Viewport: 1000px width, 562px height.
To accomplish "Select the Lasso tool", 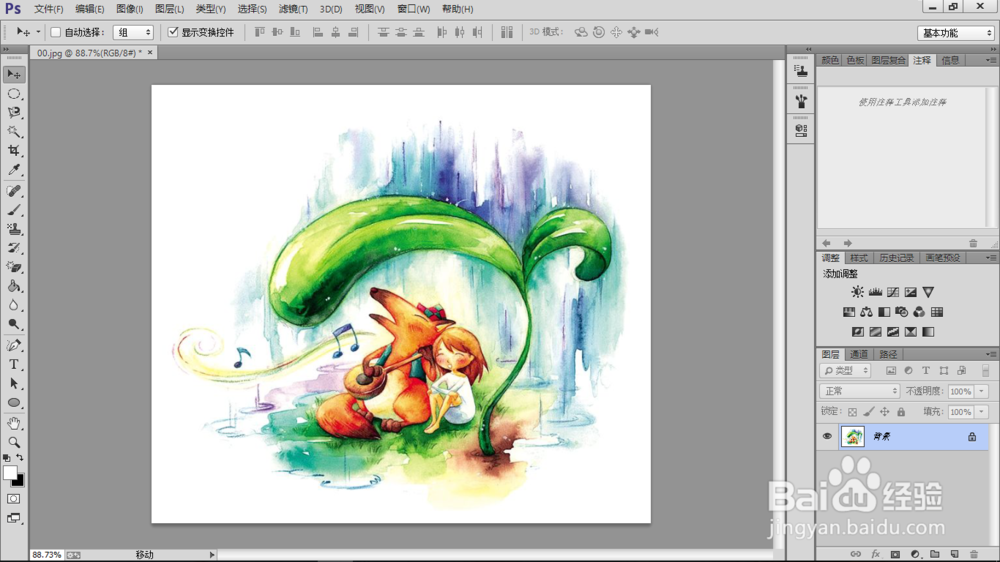I will click(x=13, y=113).
